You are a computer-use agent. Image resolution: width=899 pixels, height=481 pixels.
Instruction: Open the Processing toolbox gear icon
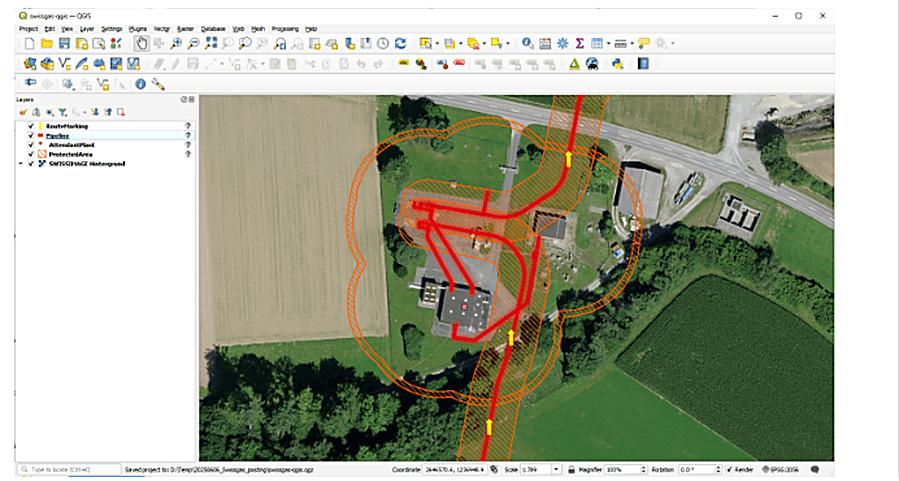562,44
